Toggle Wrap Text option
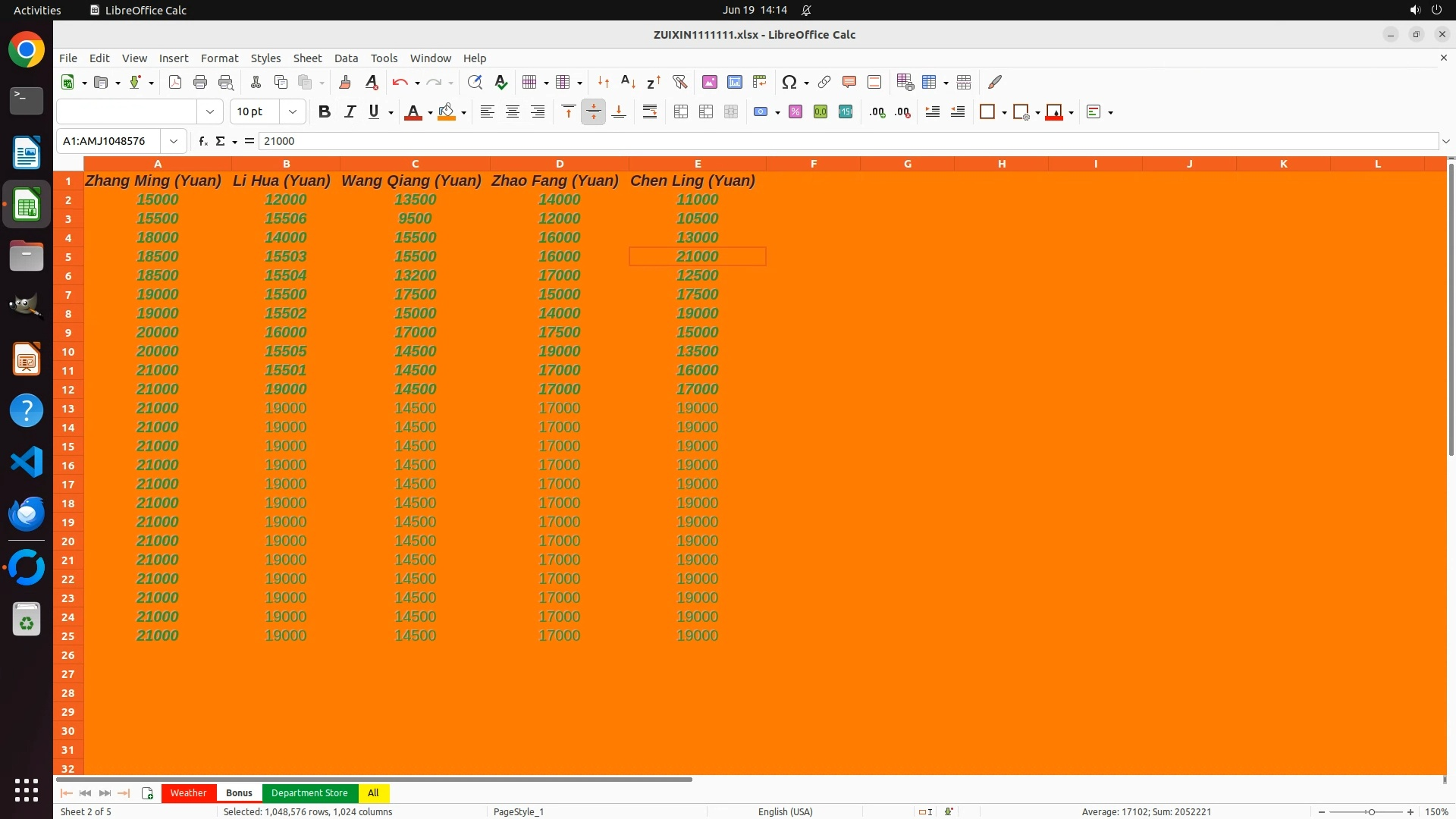The image size is (1456, 819). (x=650, y=112)
